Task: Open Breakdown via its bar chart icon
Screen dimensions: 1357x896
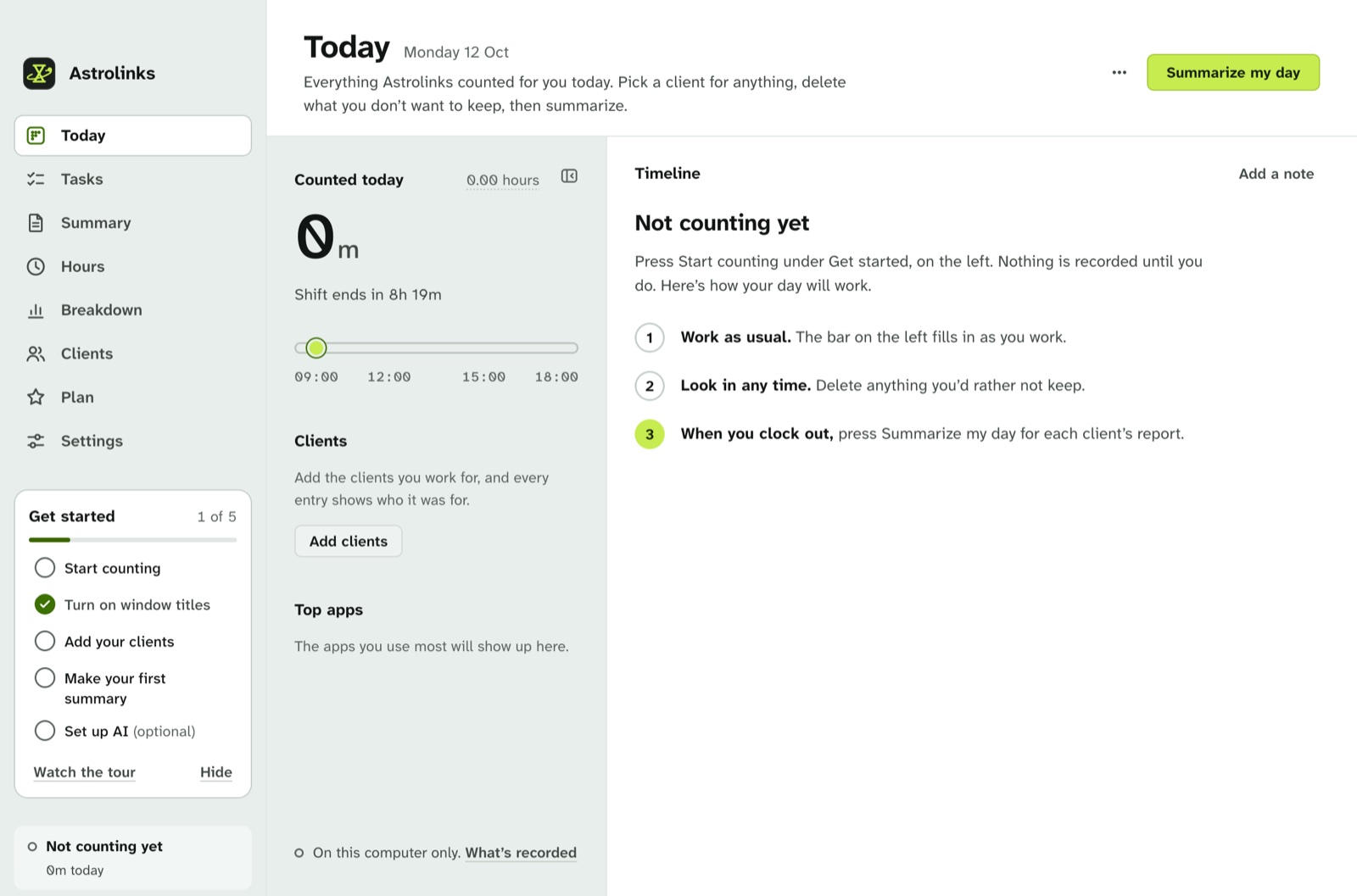Action: click(x=36, y=310)
